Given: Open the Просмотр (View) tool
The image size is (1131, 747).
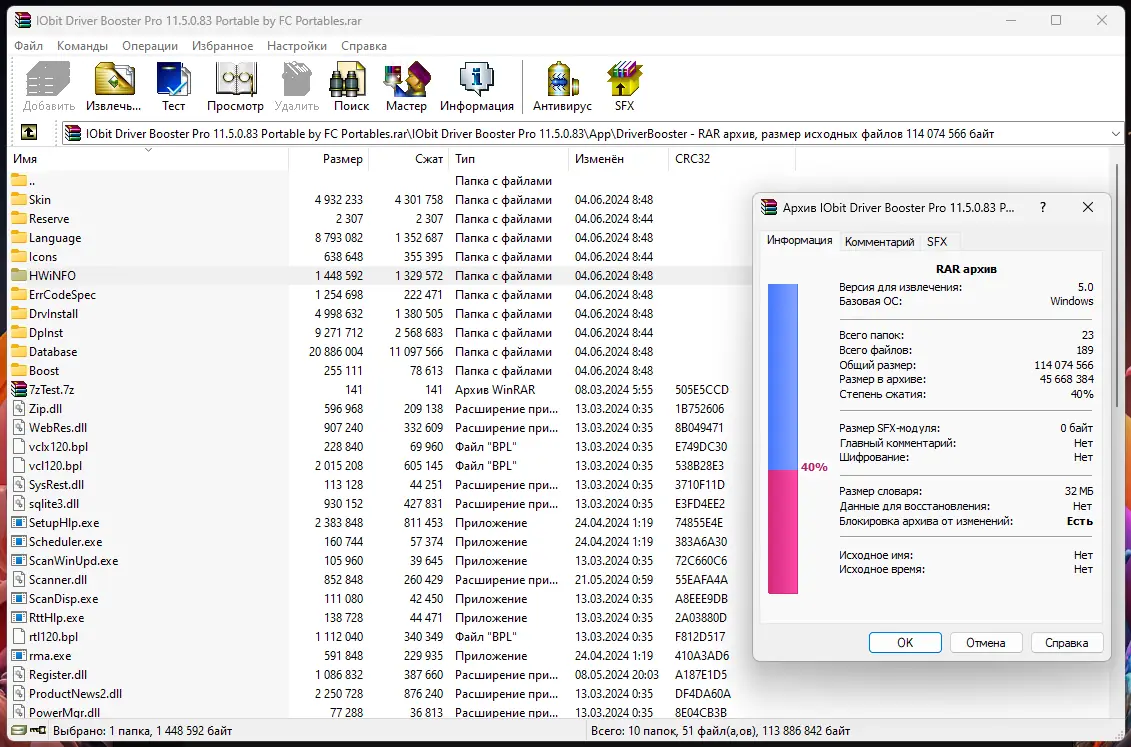Looking at the screenshot, I should pyautogui.click(x=235, y=87).
